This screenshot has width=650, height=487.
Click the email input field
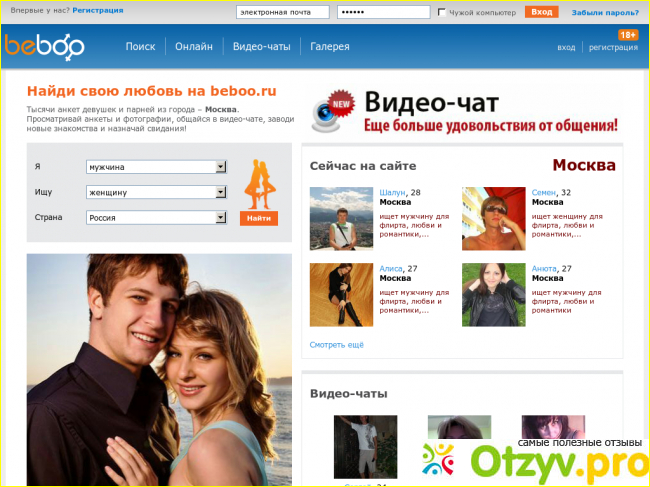(282, 13)
